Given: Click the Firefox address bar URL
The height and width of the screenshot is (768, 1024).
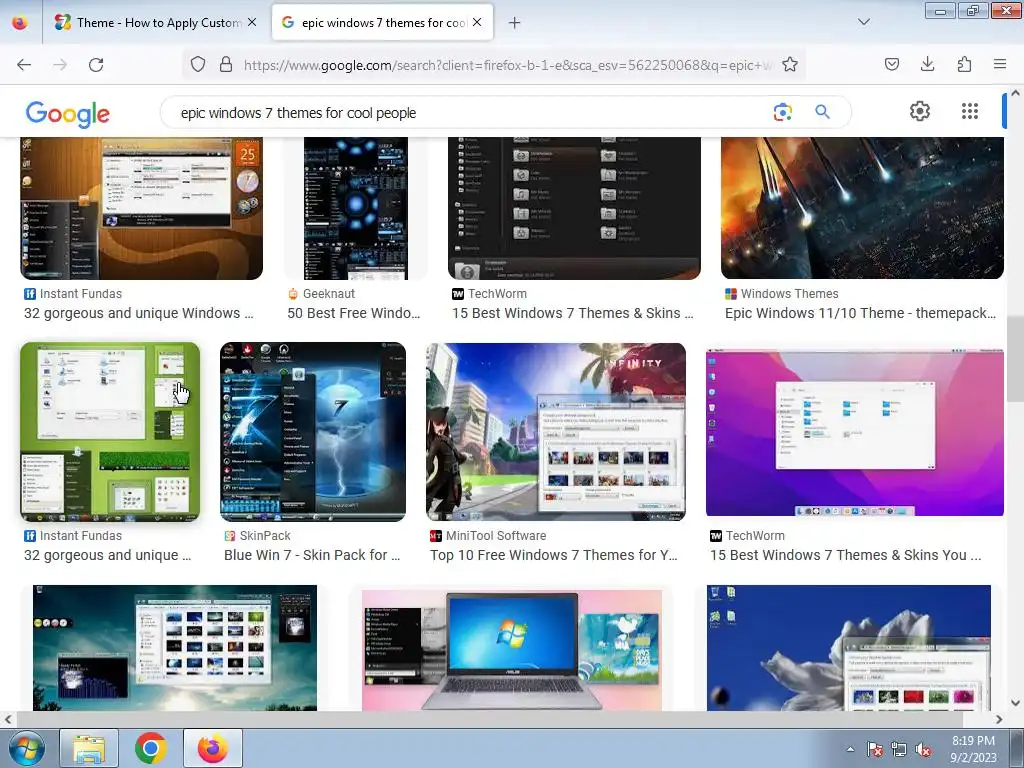Looking at the screenshot, I should 507,65.
